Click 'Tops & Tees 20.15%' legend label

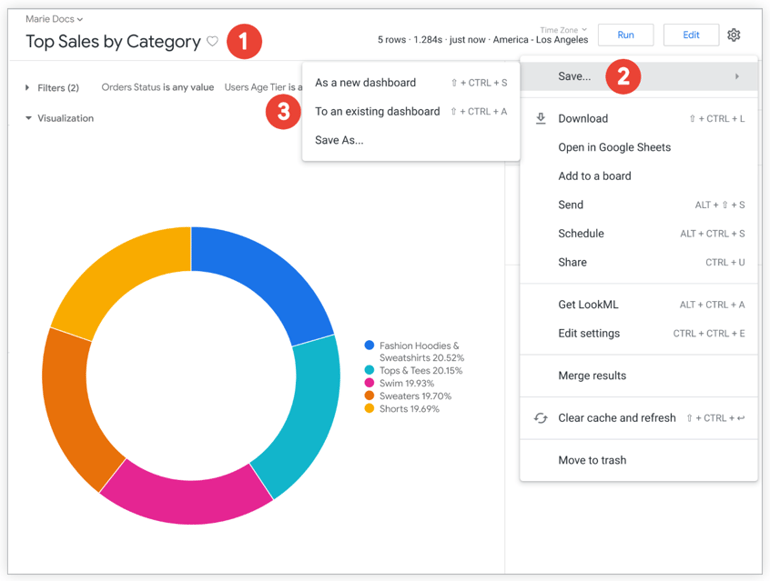pos(421,370)
